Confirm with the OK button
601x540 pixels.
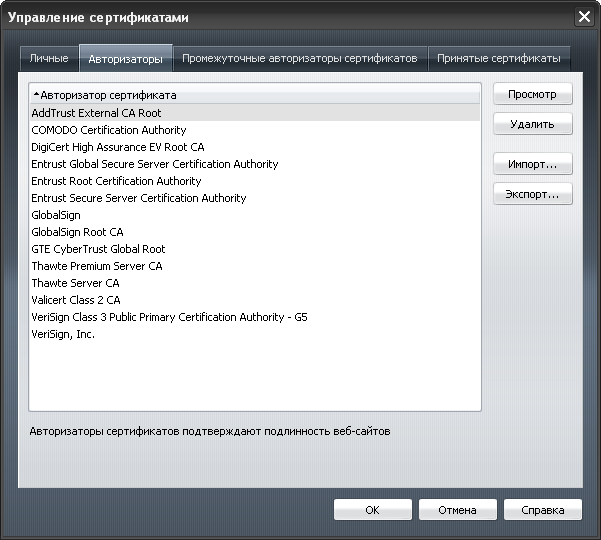pyautogui.click(x=372, y=510)
